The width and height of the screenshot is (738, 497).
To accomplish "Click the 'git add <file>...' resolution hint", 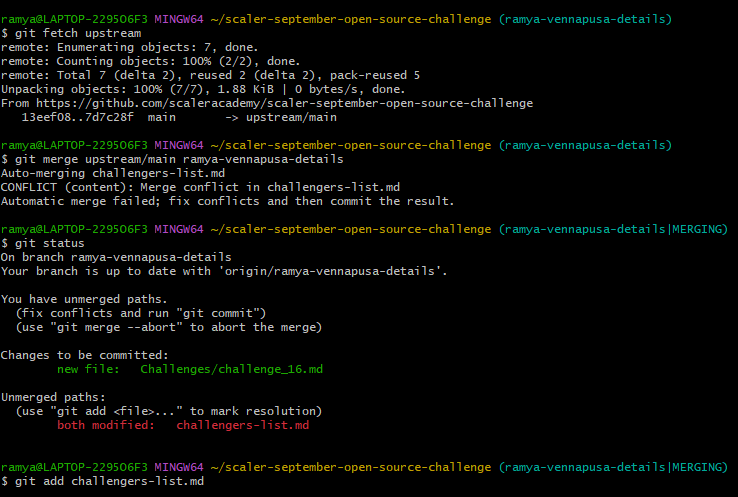I will point(169,411).
